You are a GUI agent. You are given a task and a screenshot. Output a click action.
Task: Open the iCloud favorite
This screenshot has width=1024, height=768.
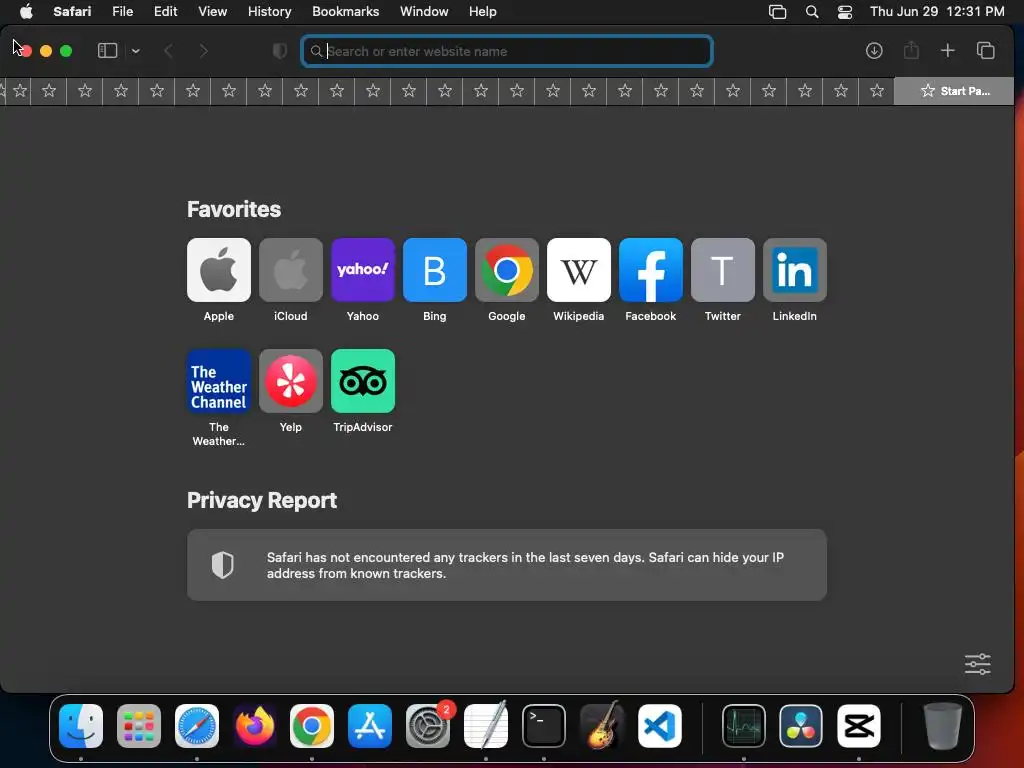[291, 270]
